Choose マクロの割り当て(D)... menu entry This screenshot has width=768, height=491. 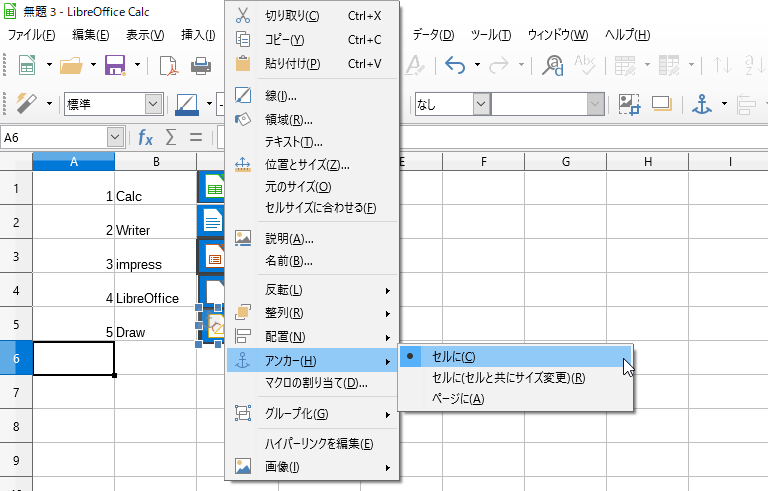pos(312,383)
